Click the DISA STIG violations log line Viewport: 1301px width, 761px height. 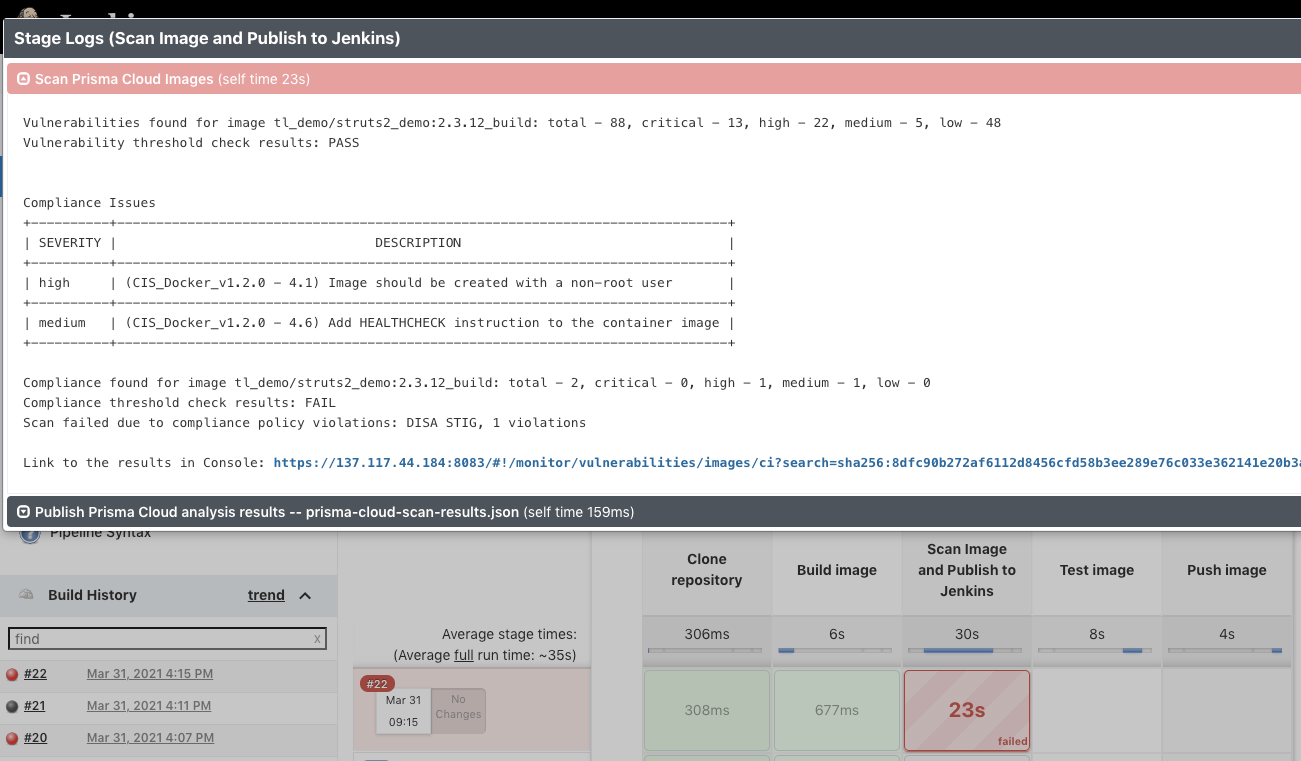304,423
